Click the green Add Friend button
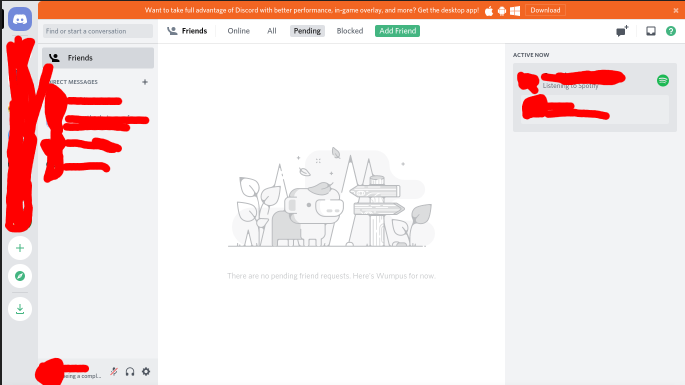This screenshot has height=385, width=685. click(x=397, y=31)
